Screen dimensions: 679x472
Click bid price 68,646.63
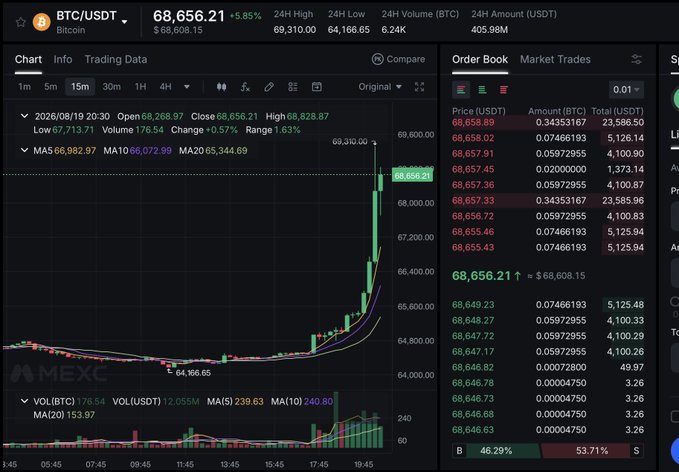tap(473, 430)
